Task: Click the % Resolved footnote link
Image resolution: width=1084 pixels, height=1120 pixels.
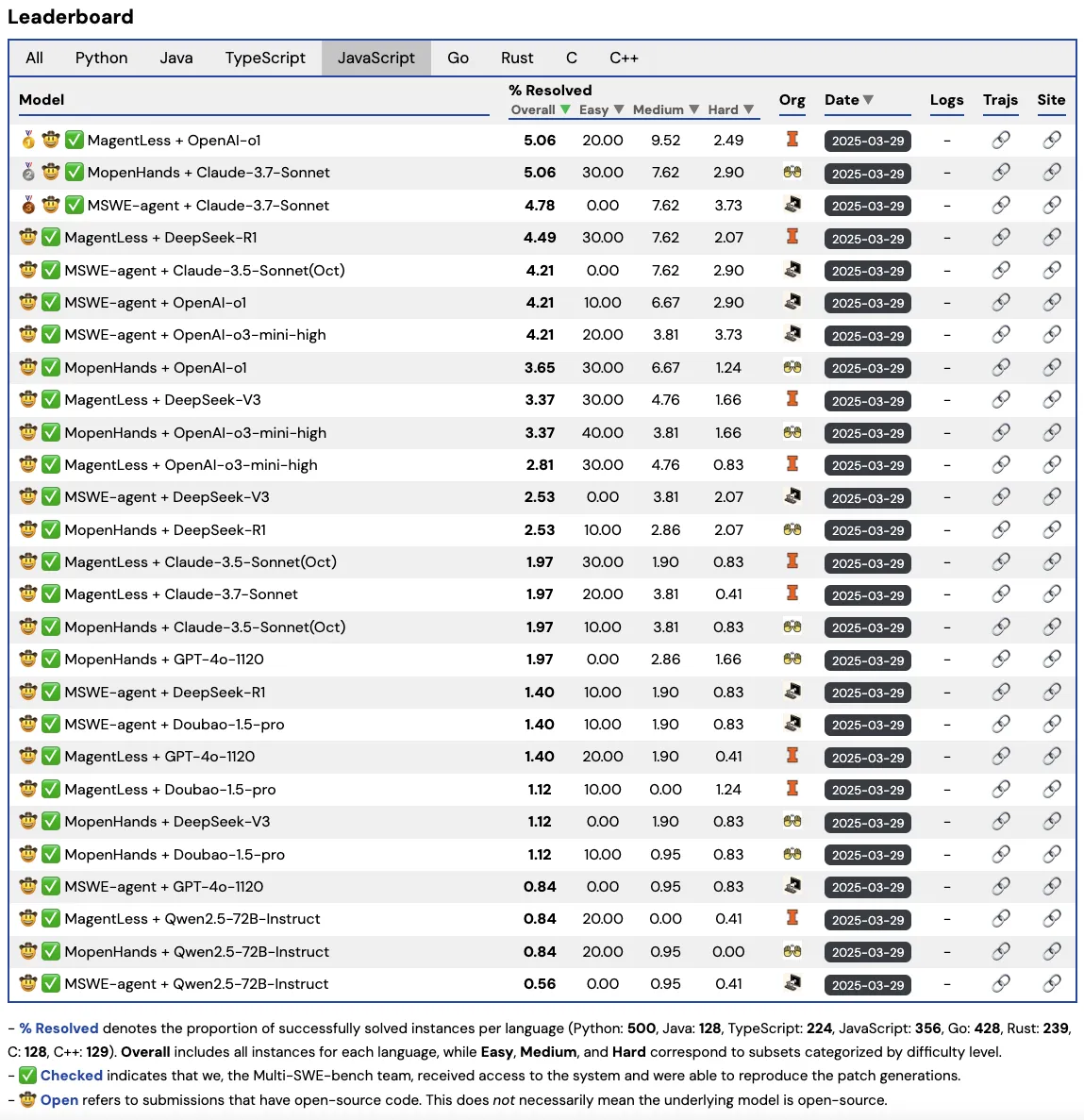Action: [x=59, y=1028]
